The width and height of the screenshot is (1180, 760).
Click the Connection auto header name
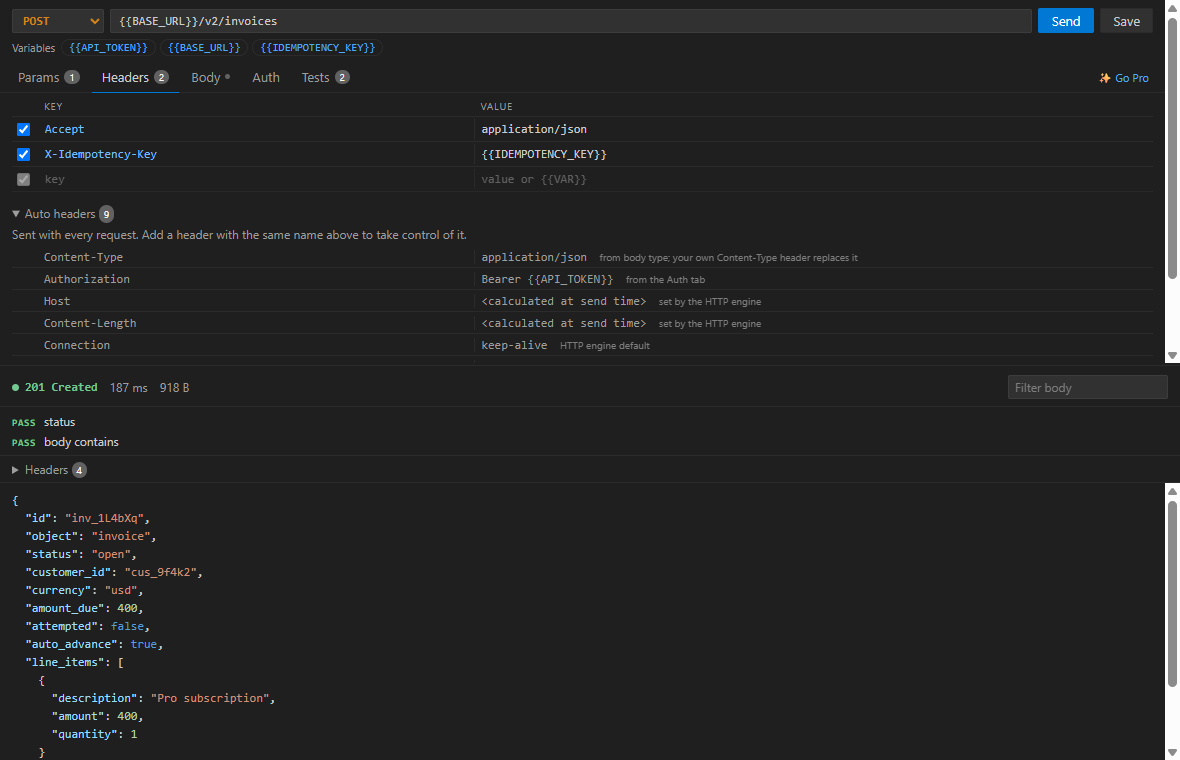pyautogui.click(x=77, y=345)
